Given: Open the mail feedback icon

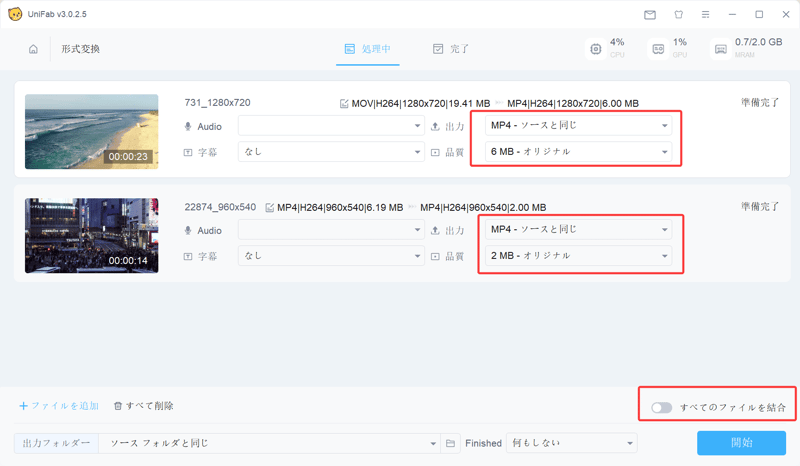Looking at the screenshot, I should tap(650, 15).
